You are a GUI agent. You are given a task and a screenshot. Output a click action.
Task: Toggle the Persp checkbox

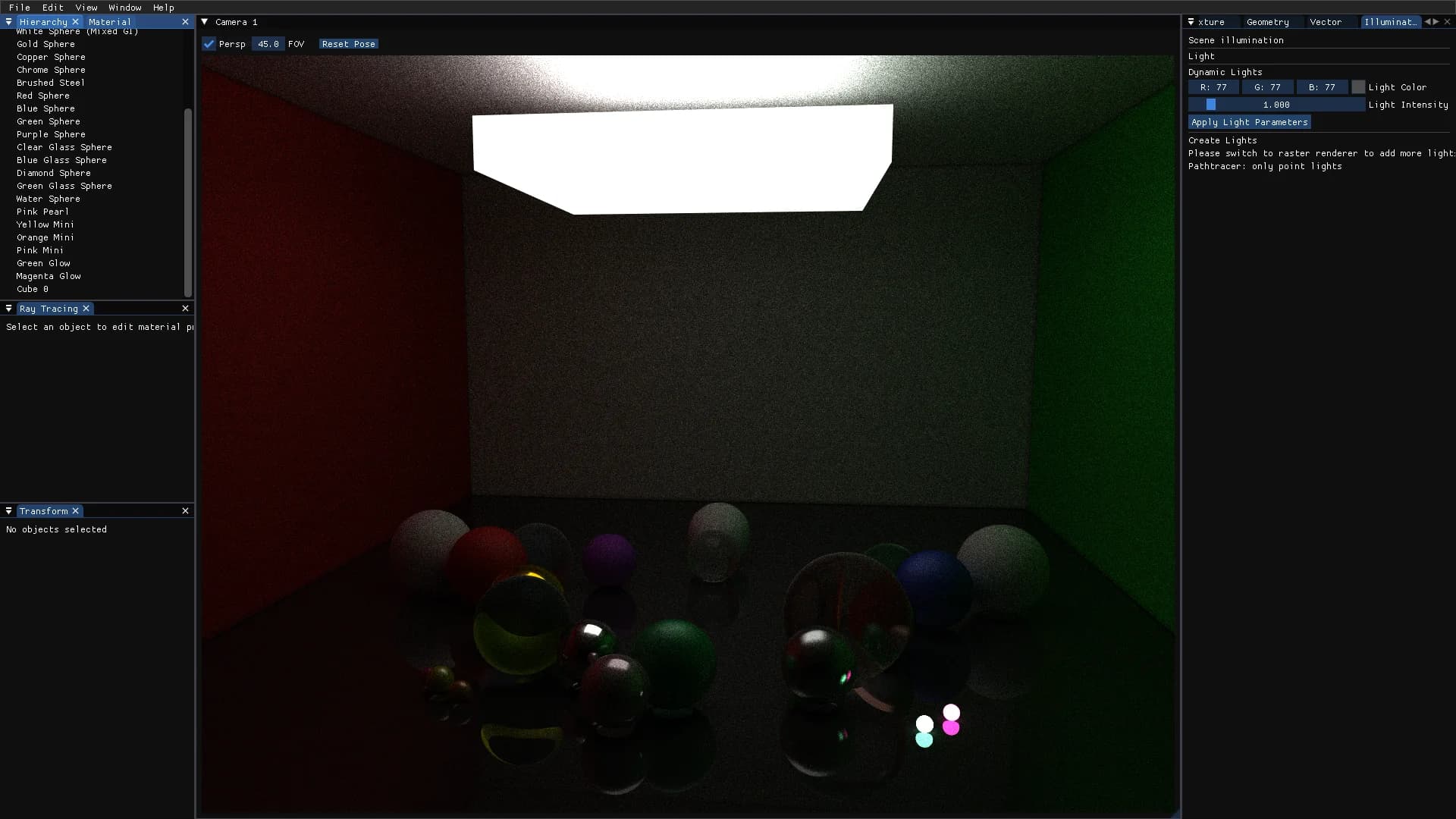point(209,44)
